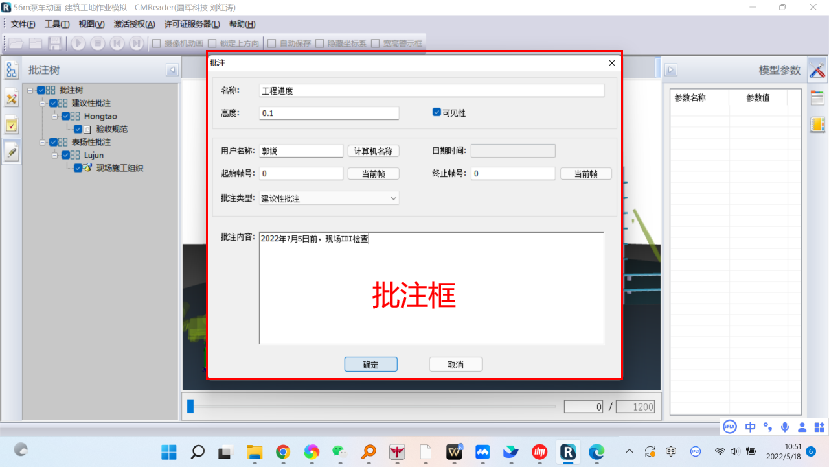This screenshot has height=467, width=830.
Task: Open the 文件(F) menu
Action: [22, 24]
